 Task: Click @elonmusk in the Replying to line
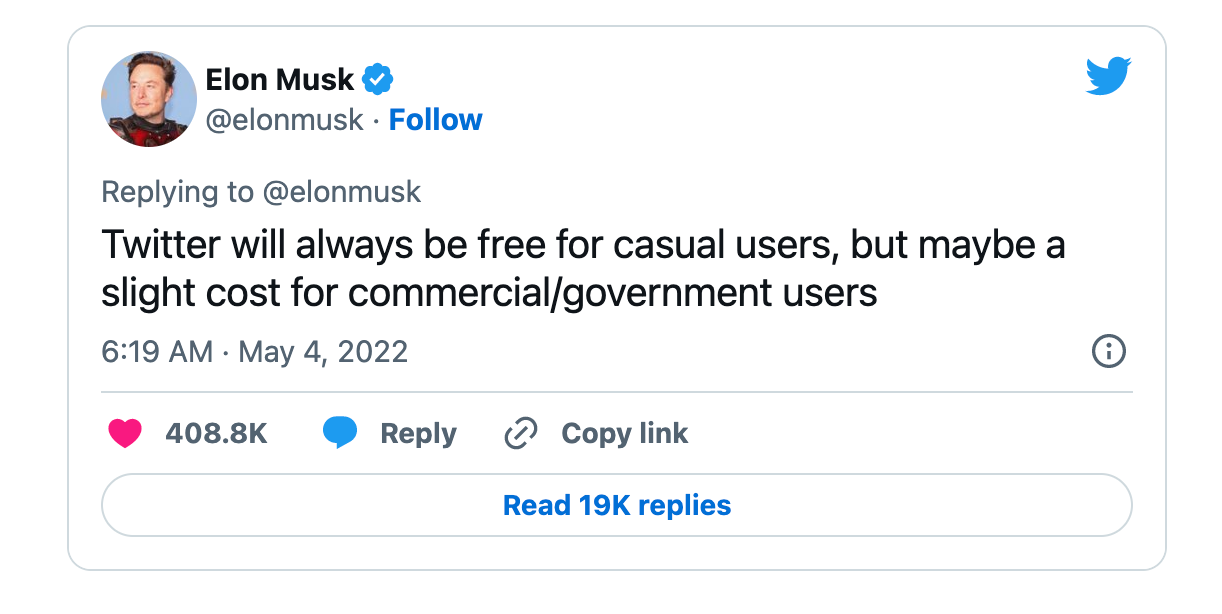click(x=342, y=192)
